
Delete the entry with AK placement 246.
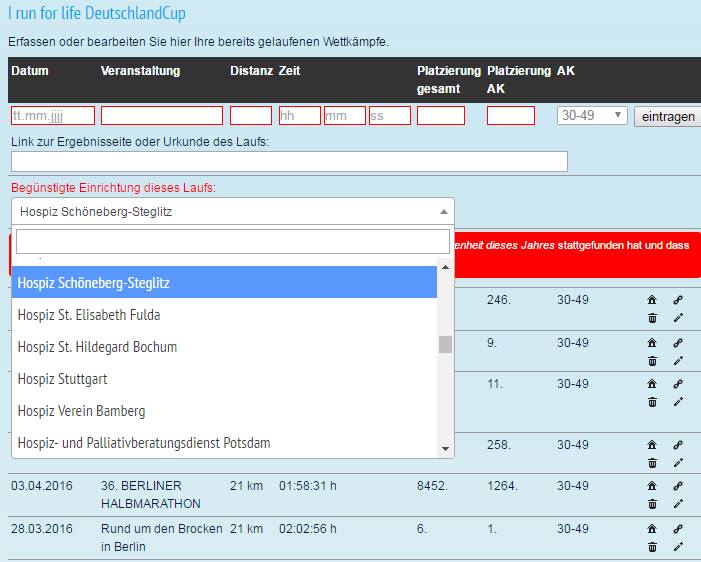652,318
